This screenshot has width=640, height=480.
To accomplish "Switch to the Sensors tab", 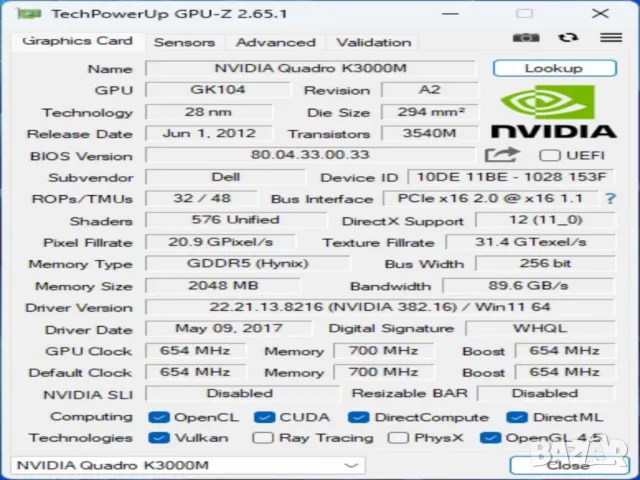I will click(184, 42).
